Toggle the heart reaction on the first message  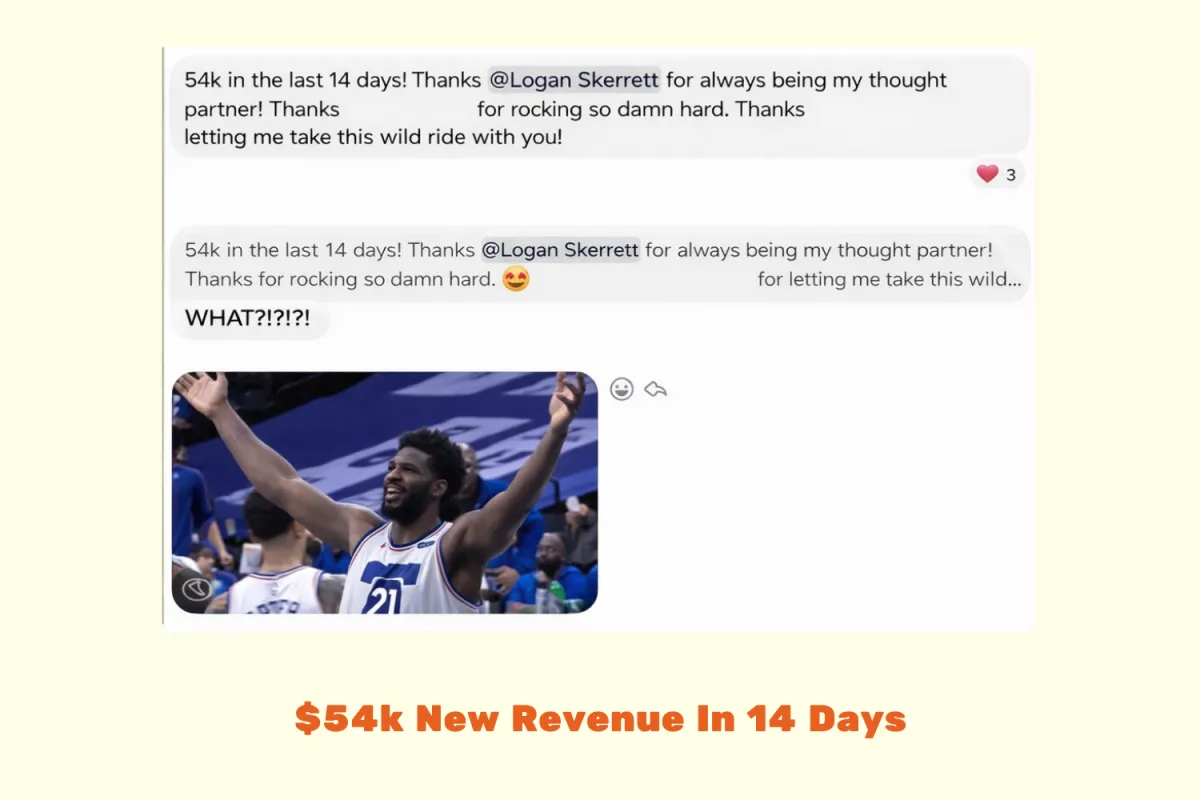point(988,174)
